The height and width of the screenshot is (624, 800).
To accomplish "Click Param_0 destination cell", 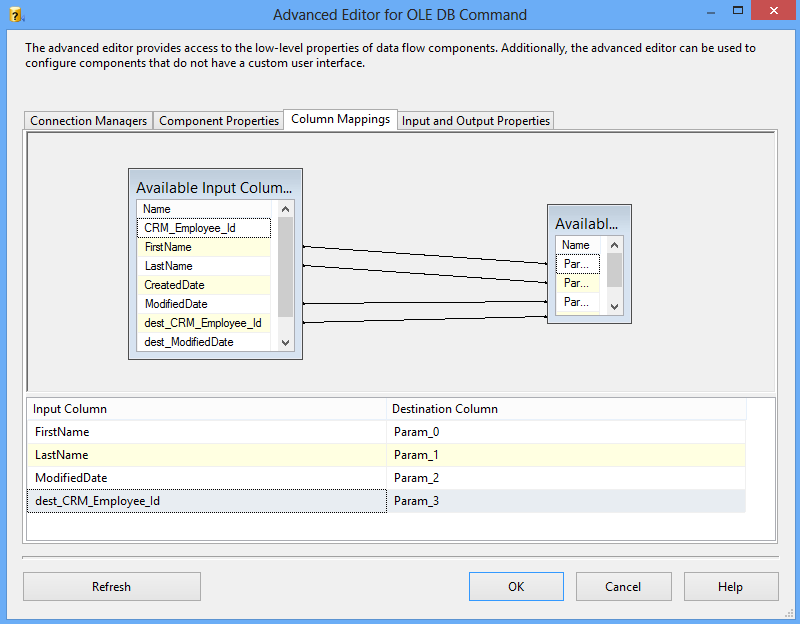I will coord(566,432).
